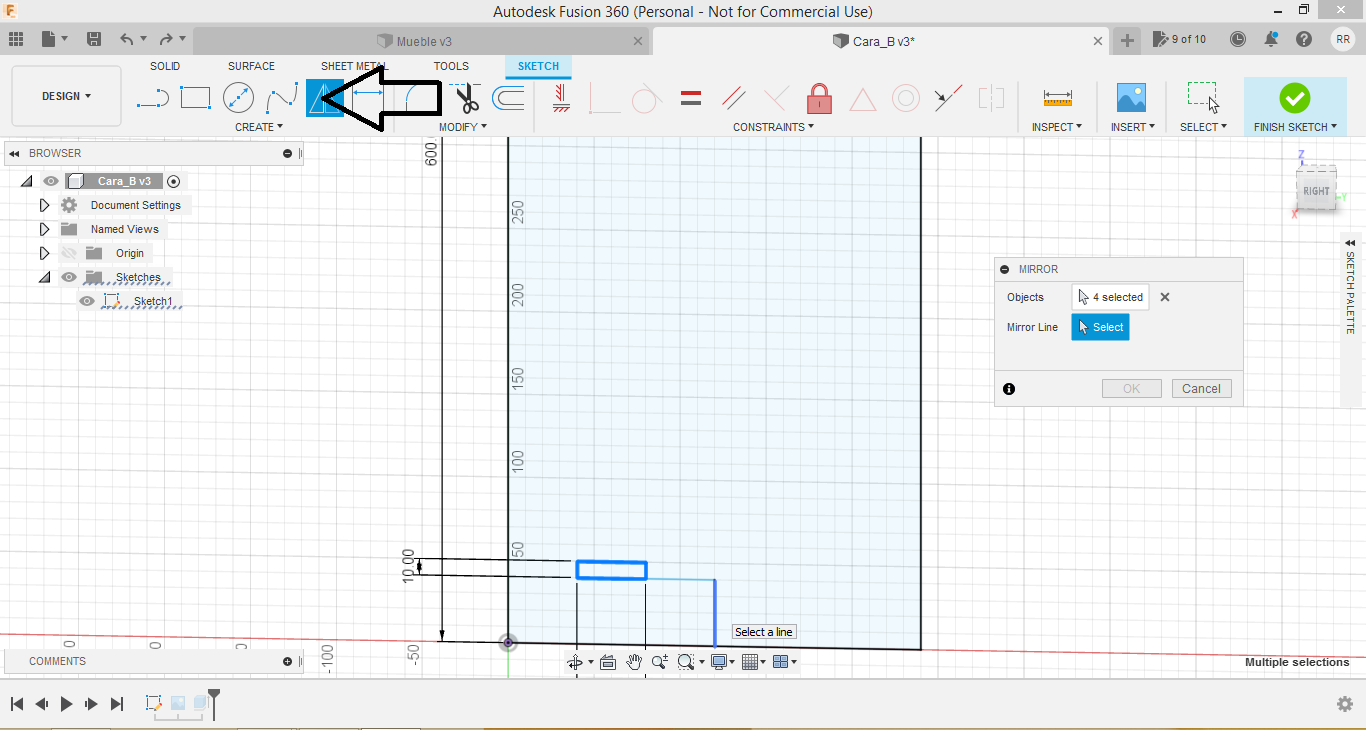Activate the Mirror tool icon
The image size is (1366, 730).
point(323,98)
